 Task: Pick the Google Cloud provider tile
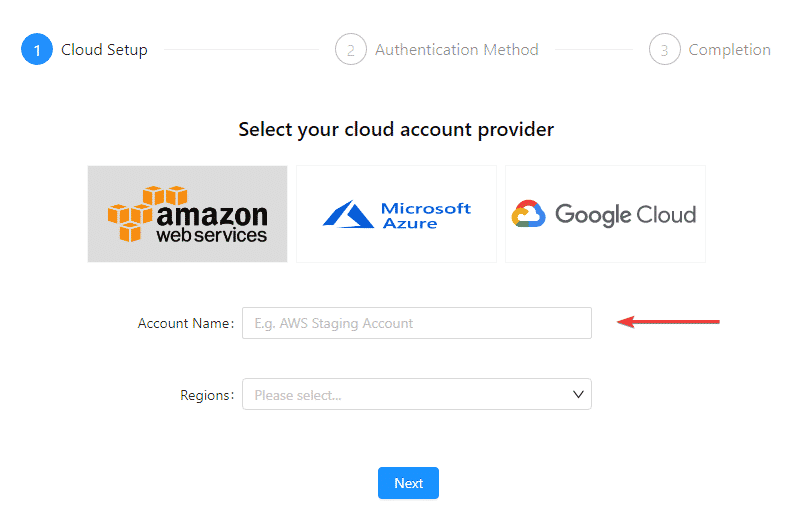point(605,214)
